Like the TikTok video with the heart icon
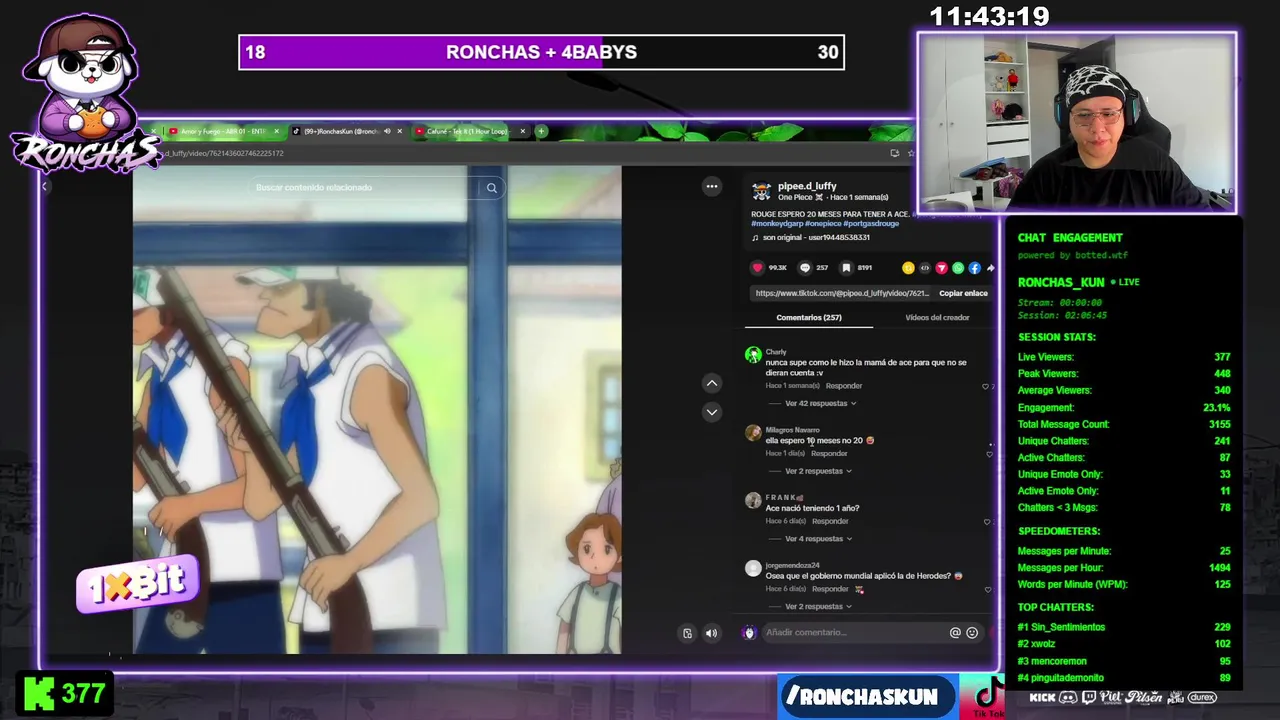This screenshot has height=720, width=1280. point(757,268)
